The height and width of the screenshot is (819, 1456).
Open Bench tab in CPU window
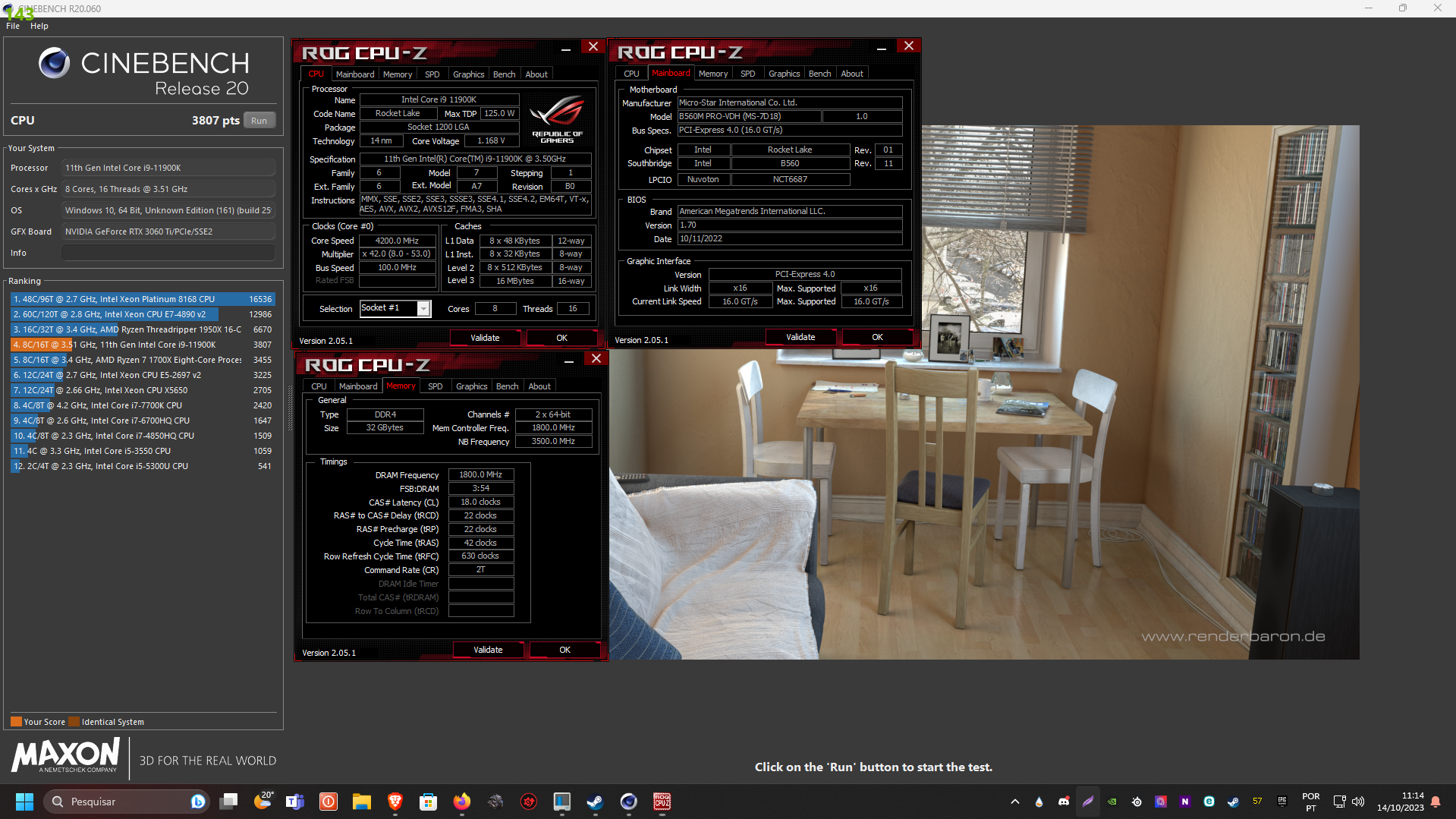click(x=504, y=74)
